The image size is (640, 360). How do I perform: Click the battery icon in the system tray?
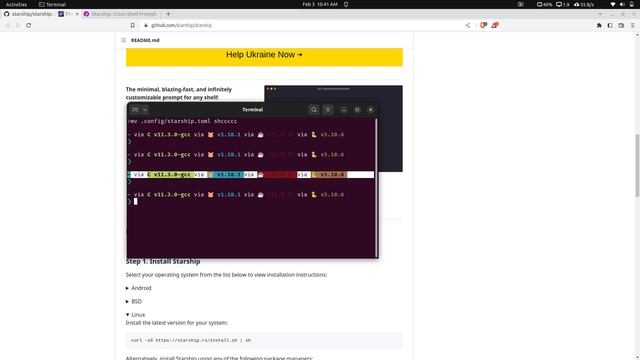[632, 4]
